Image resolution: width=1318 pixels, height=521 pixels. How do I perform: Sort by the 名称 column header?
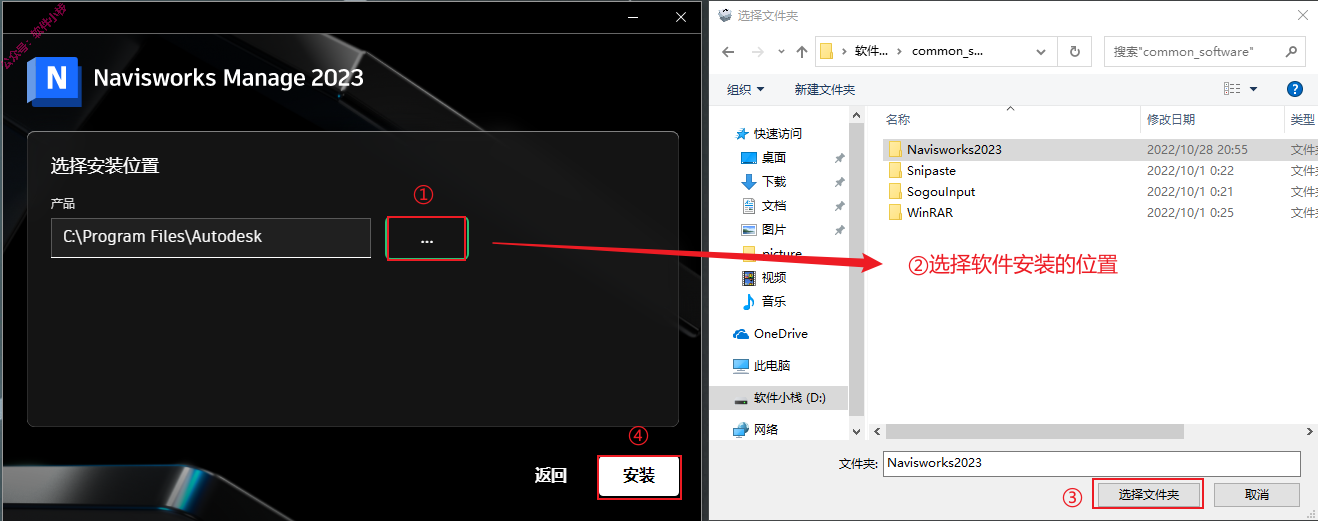pos(898,119)
